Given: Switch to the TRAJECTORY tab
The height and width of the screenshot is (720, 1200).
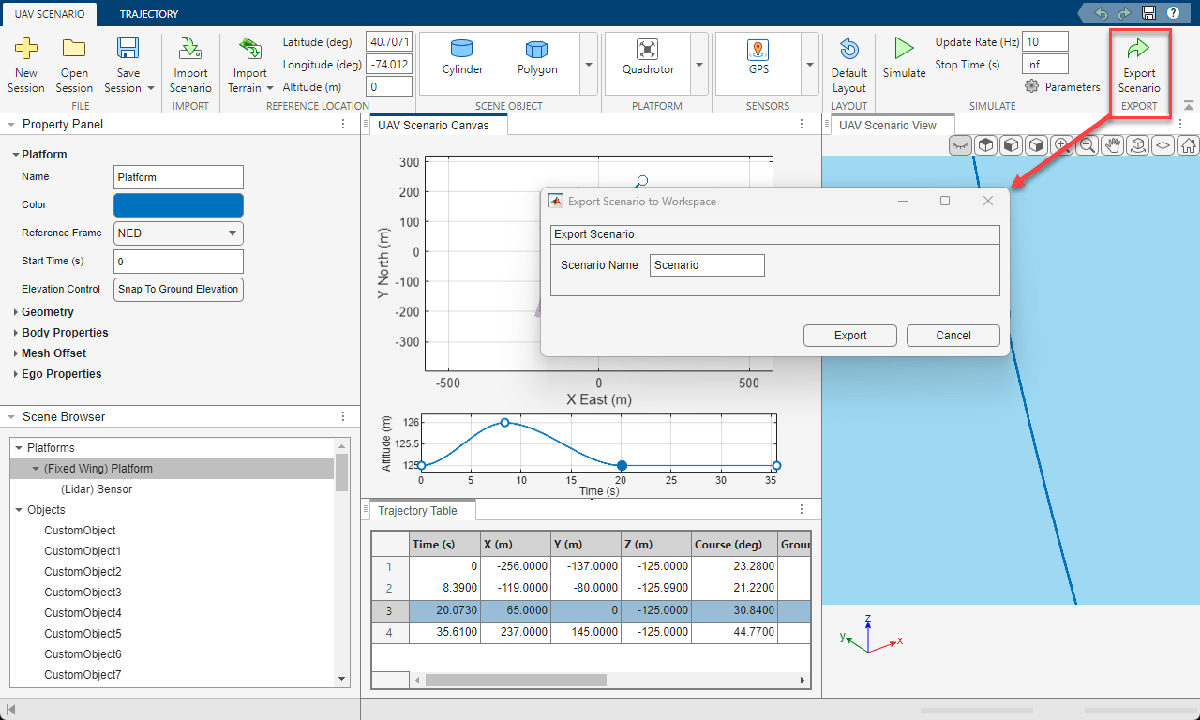Looking at the screenshot, I should (148, 14).
